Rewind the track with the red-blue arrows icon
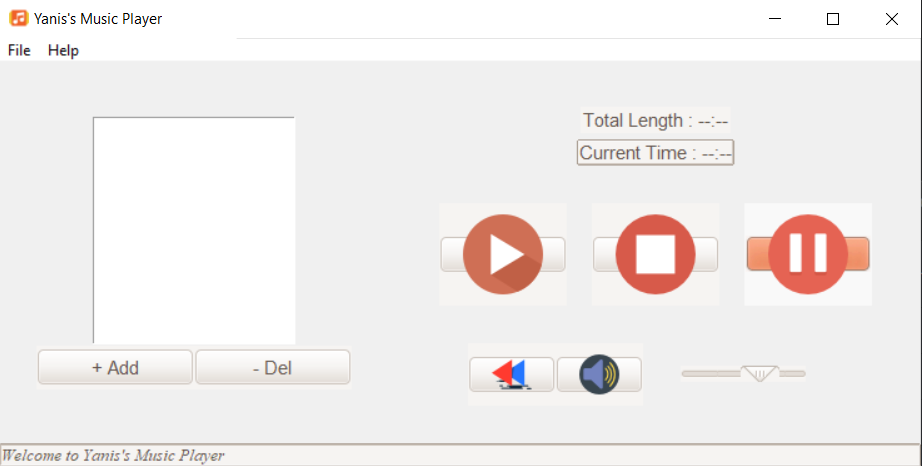 (x=512, y=374)
